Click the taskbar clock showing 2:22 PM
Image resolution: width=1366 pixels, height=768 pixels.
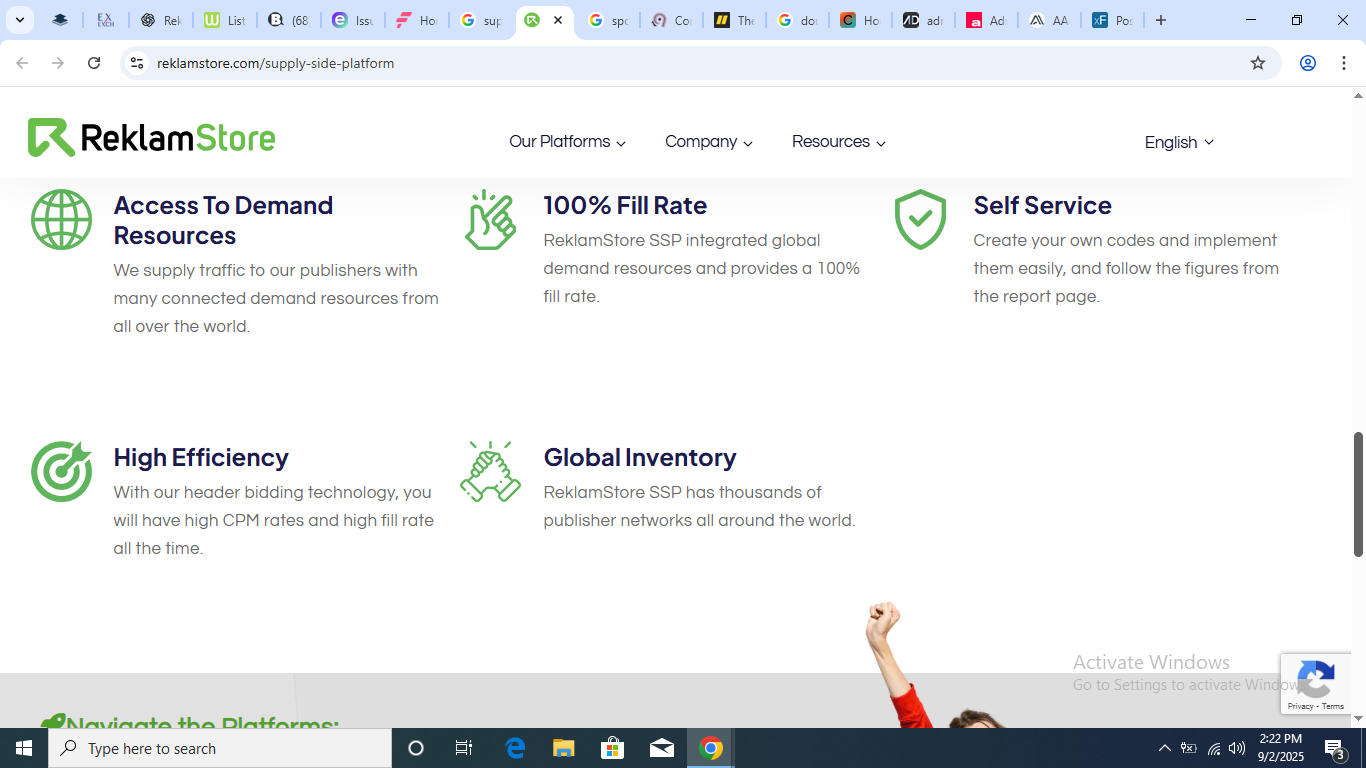(1280, 748)
